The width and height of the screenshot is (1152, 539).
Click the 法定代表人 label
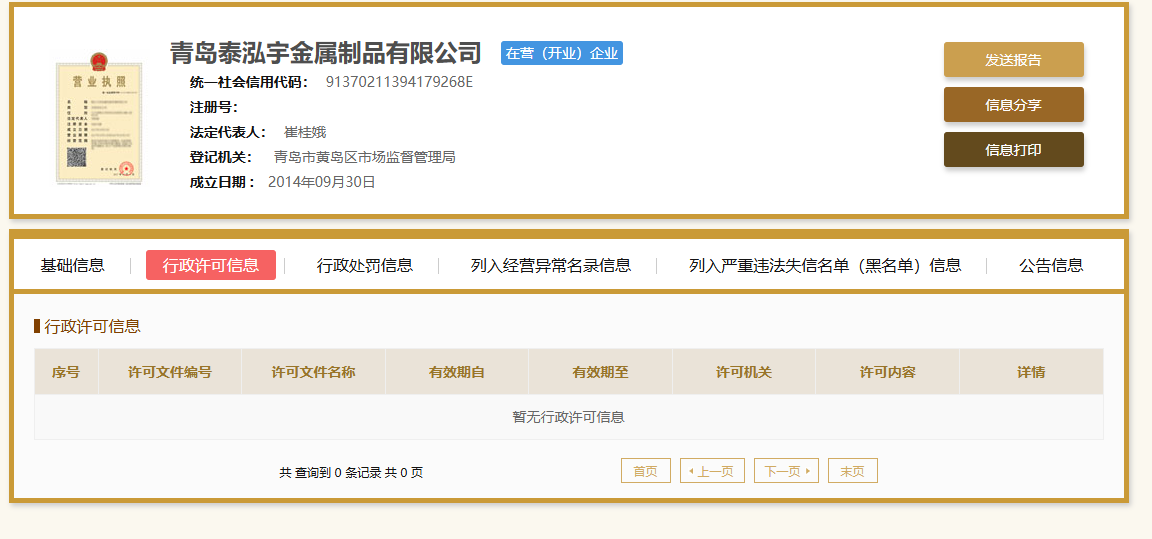click(228, 132)
